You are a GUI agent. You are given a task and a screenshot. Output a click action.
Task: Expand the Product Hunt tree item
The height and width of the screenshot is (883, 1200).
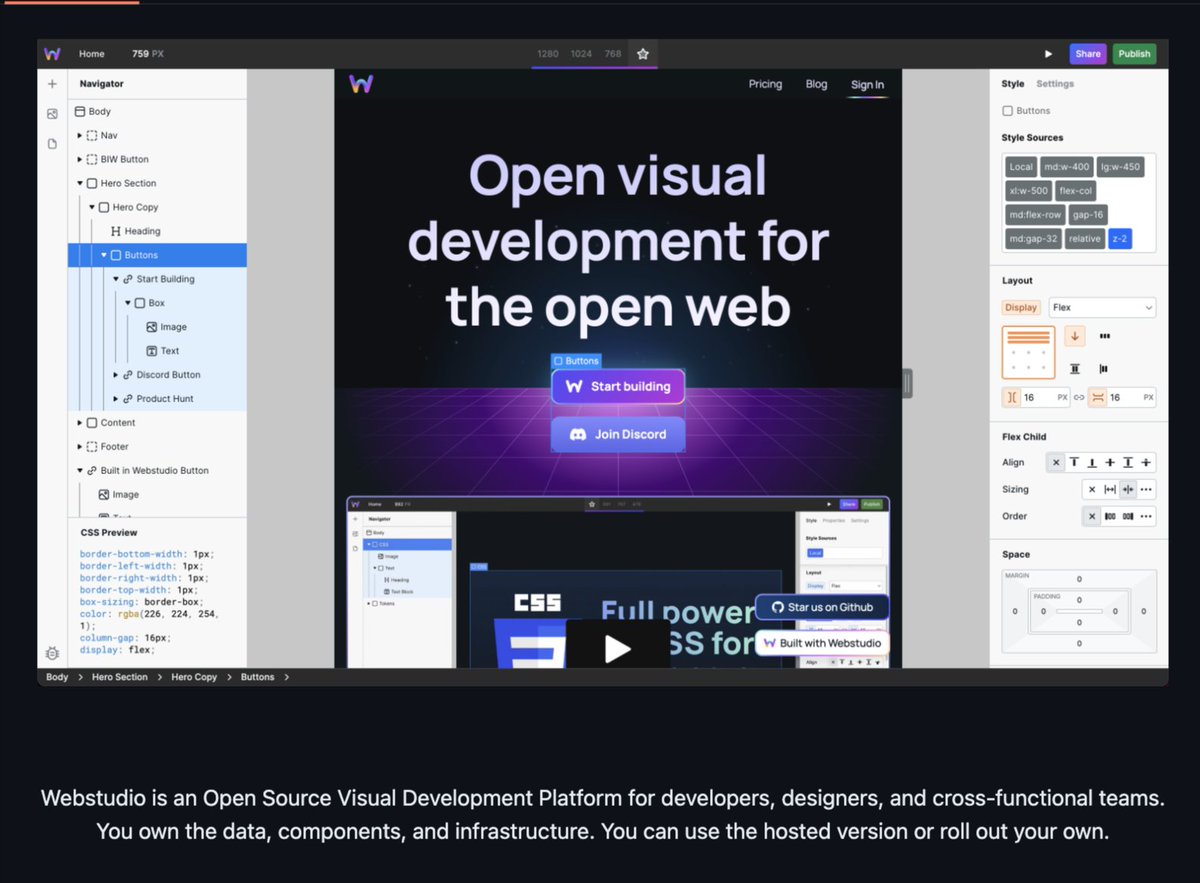(116, 399)
